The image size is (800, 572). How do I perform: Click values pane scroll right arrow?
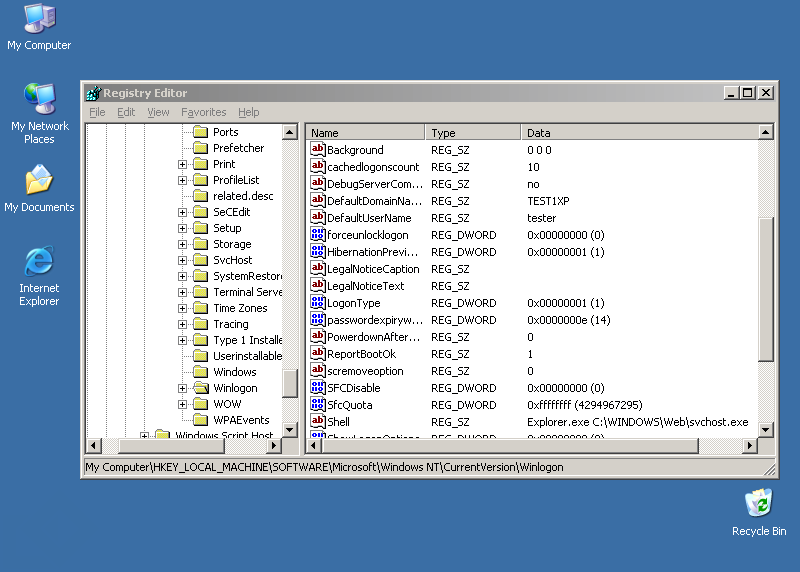[x=749, y=445]
